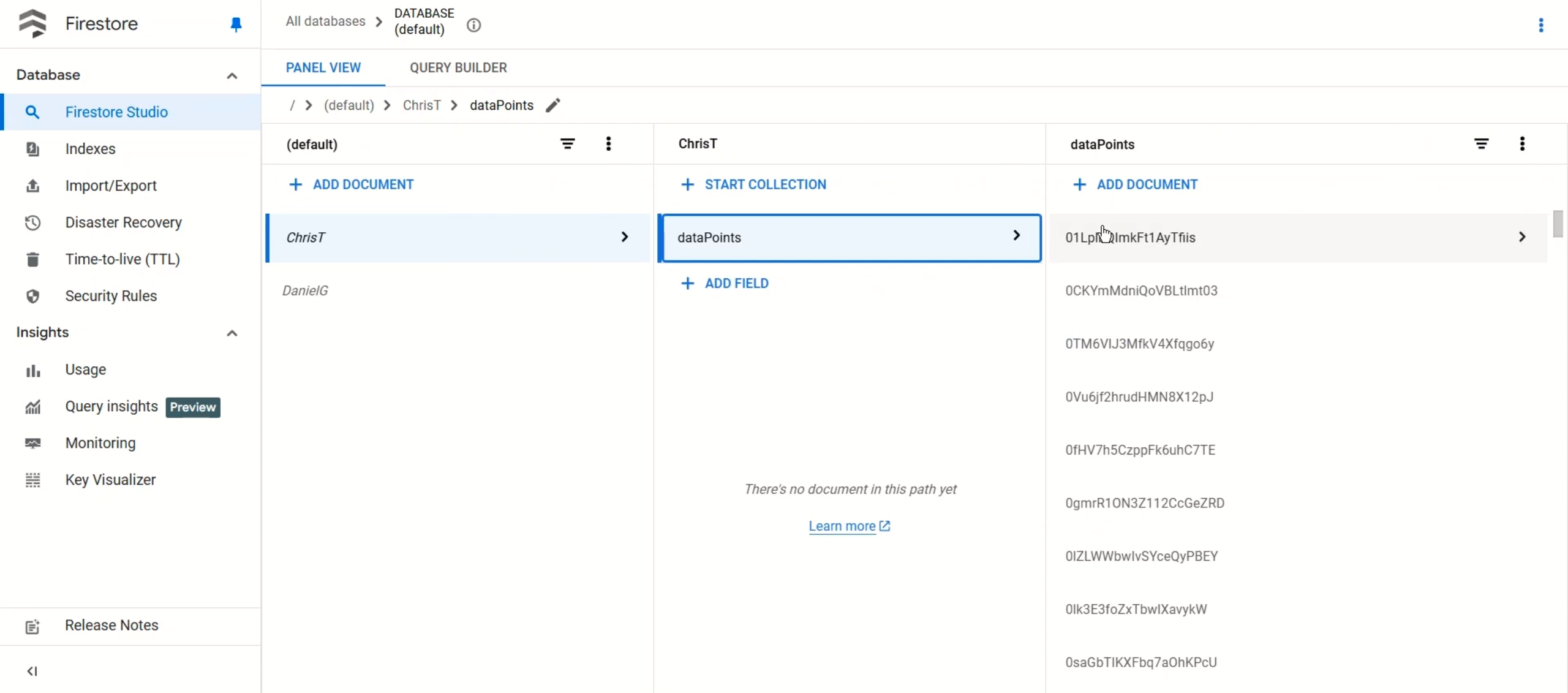Open Security Rules in sidebar
Image resolution: width=1568 pixels, height=693 pixels.
point(111,296)
